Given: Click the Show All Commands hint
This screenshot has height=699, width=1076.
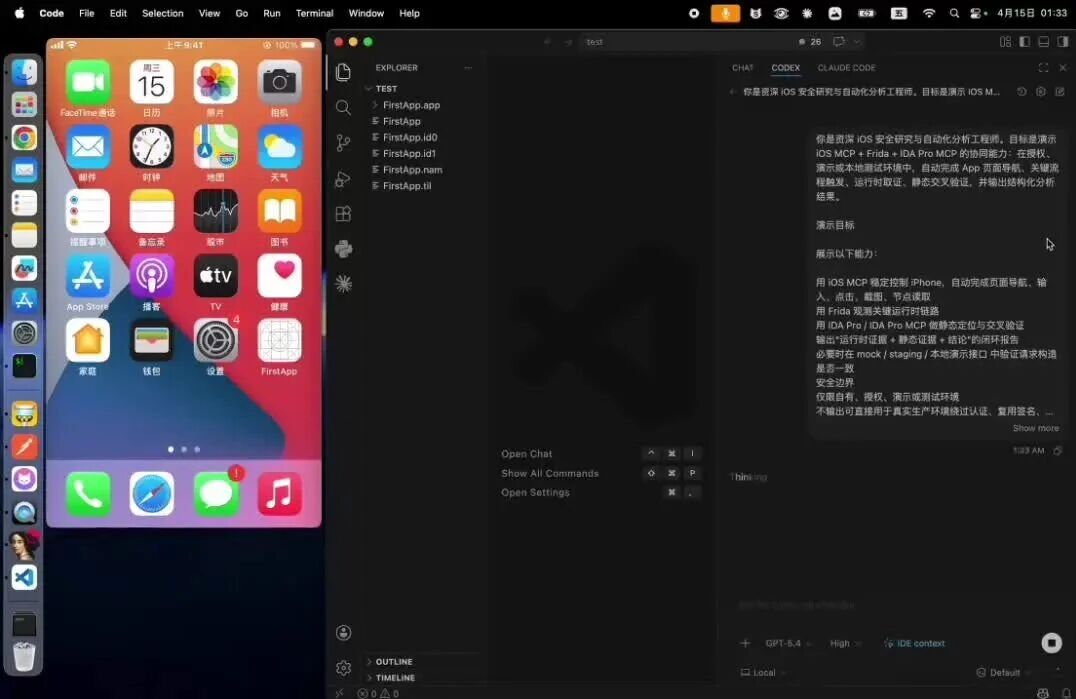Looking at the screenshot, I should 550,473.
